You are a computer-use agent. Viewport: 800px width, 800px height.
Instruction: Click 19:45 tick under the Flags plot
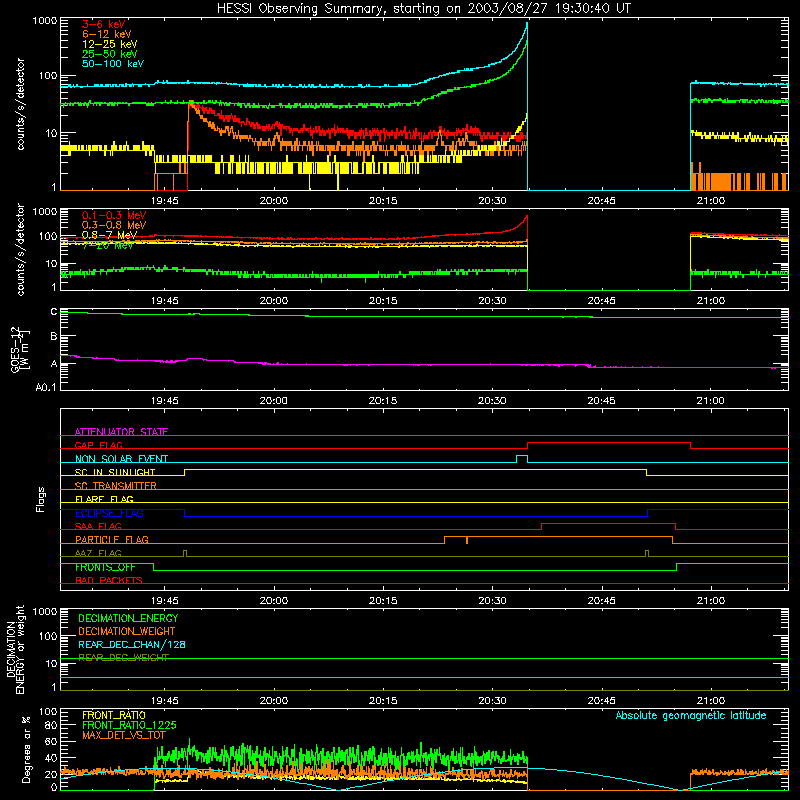(165, 601)
